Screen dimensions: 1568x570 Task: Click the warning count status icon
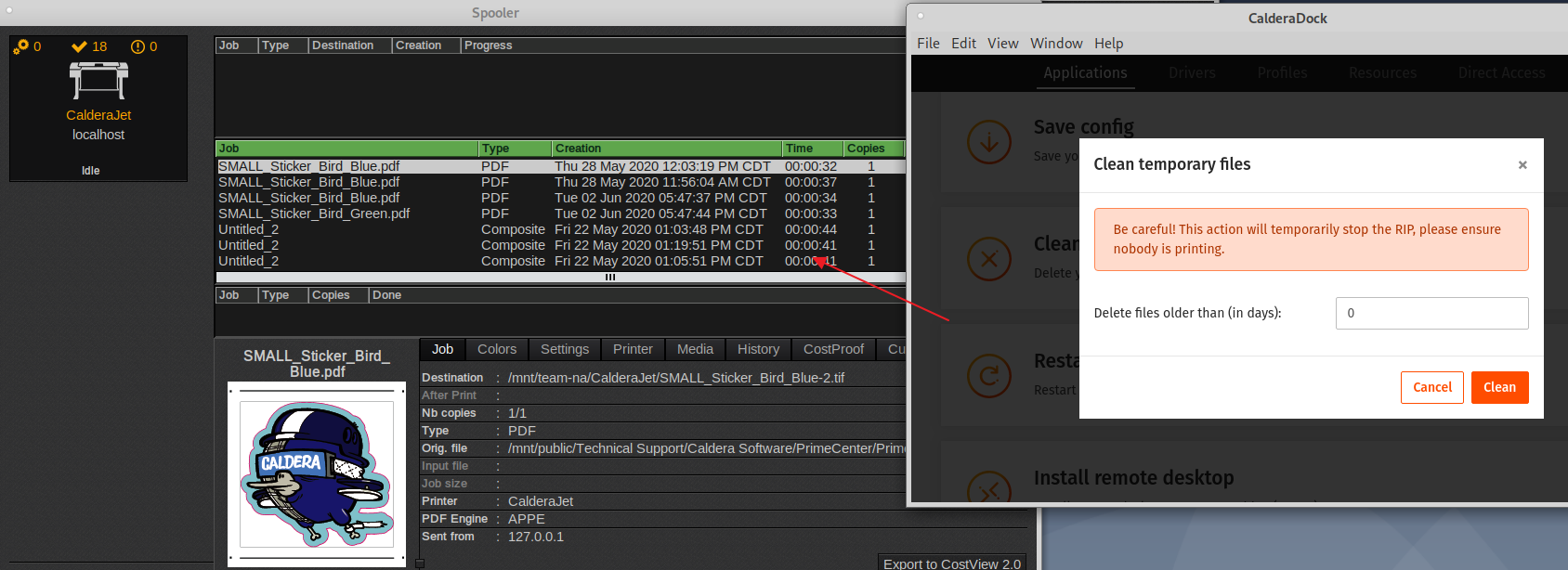click(x=137, y=46)
